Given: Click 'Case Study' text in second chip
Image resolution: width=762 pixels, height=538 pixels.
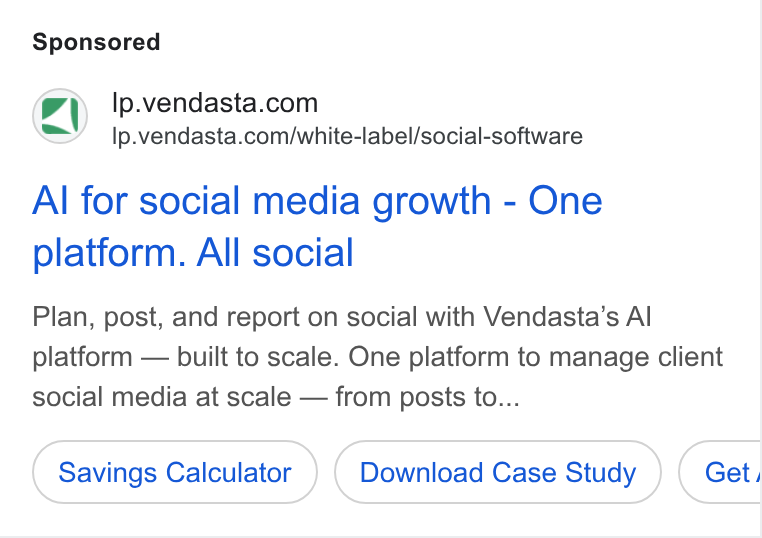Looking at the screenshot, I should pyautogui.click(x=564, y=472).
